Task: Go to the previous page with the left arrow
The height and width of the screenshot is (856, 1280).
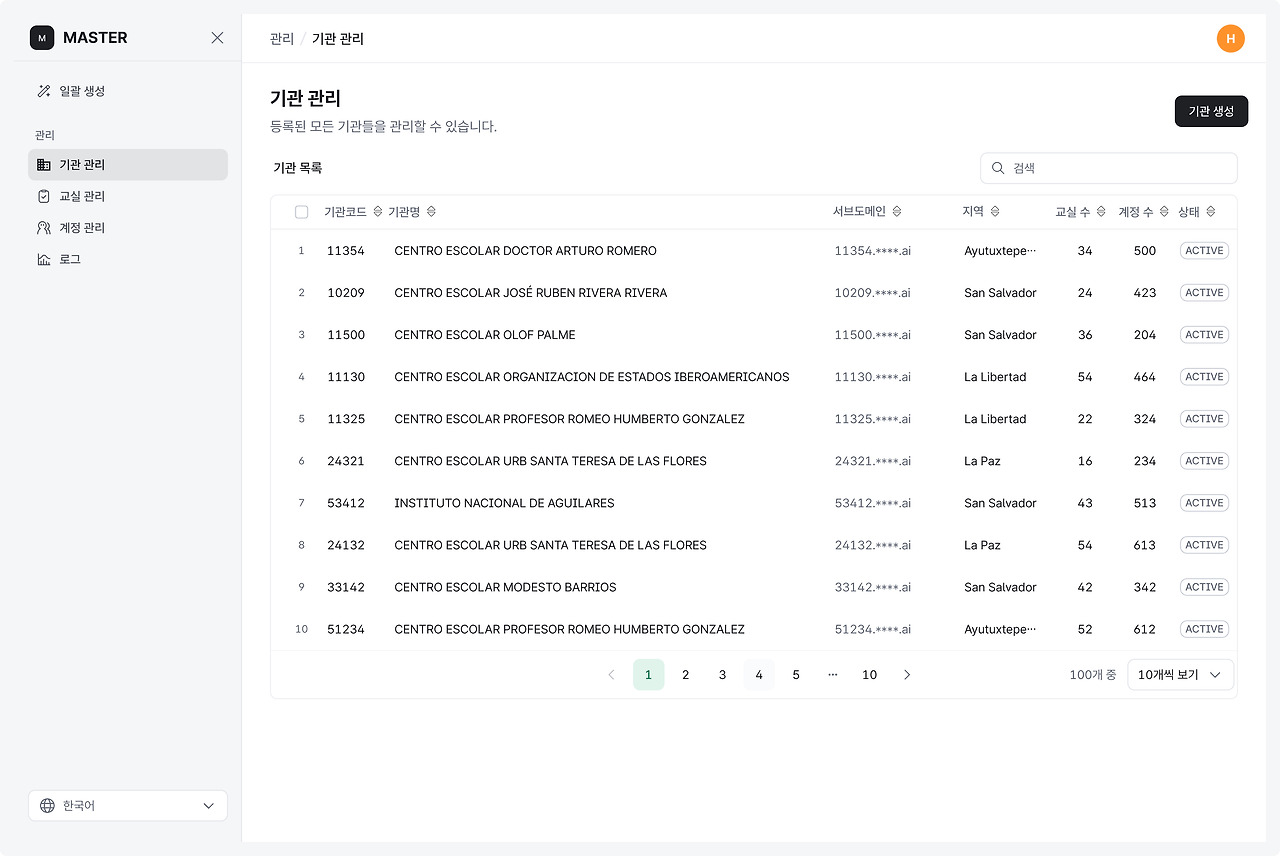Action: click(x=611, y=675)
